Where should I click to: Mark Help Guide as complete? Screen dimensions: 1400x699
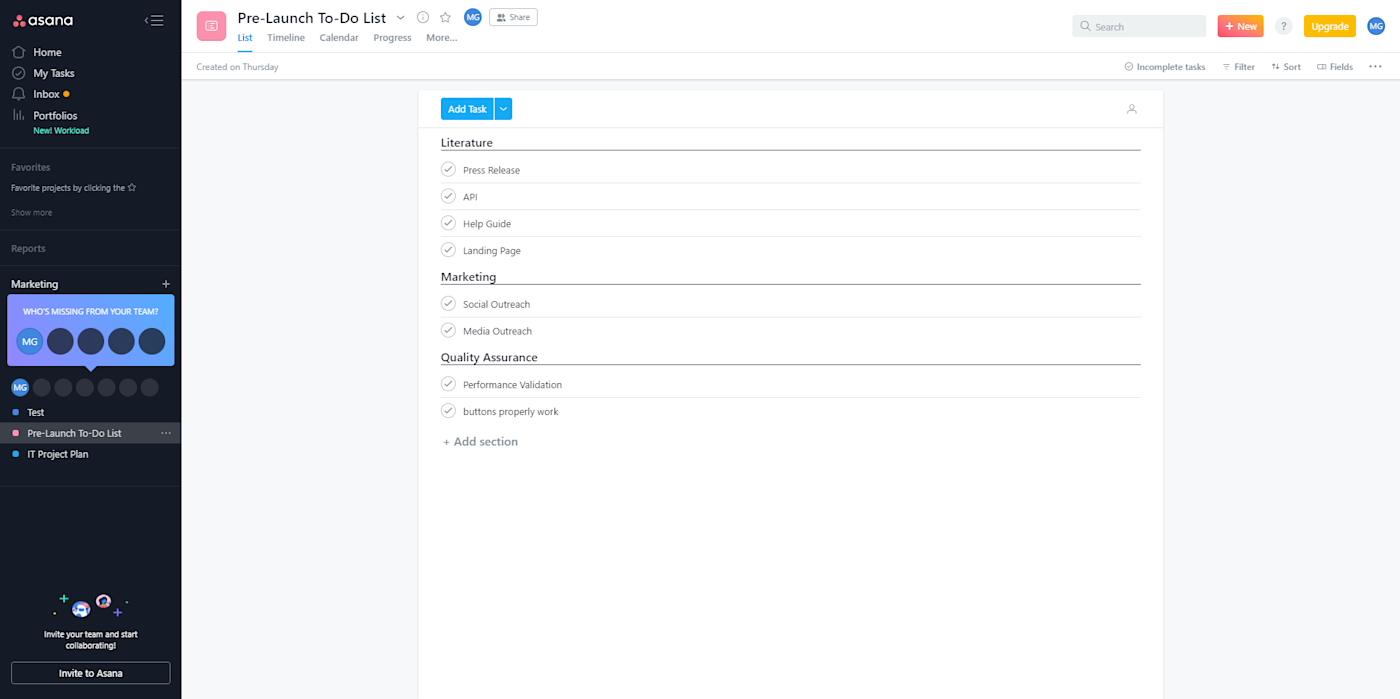point(448,223)
